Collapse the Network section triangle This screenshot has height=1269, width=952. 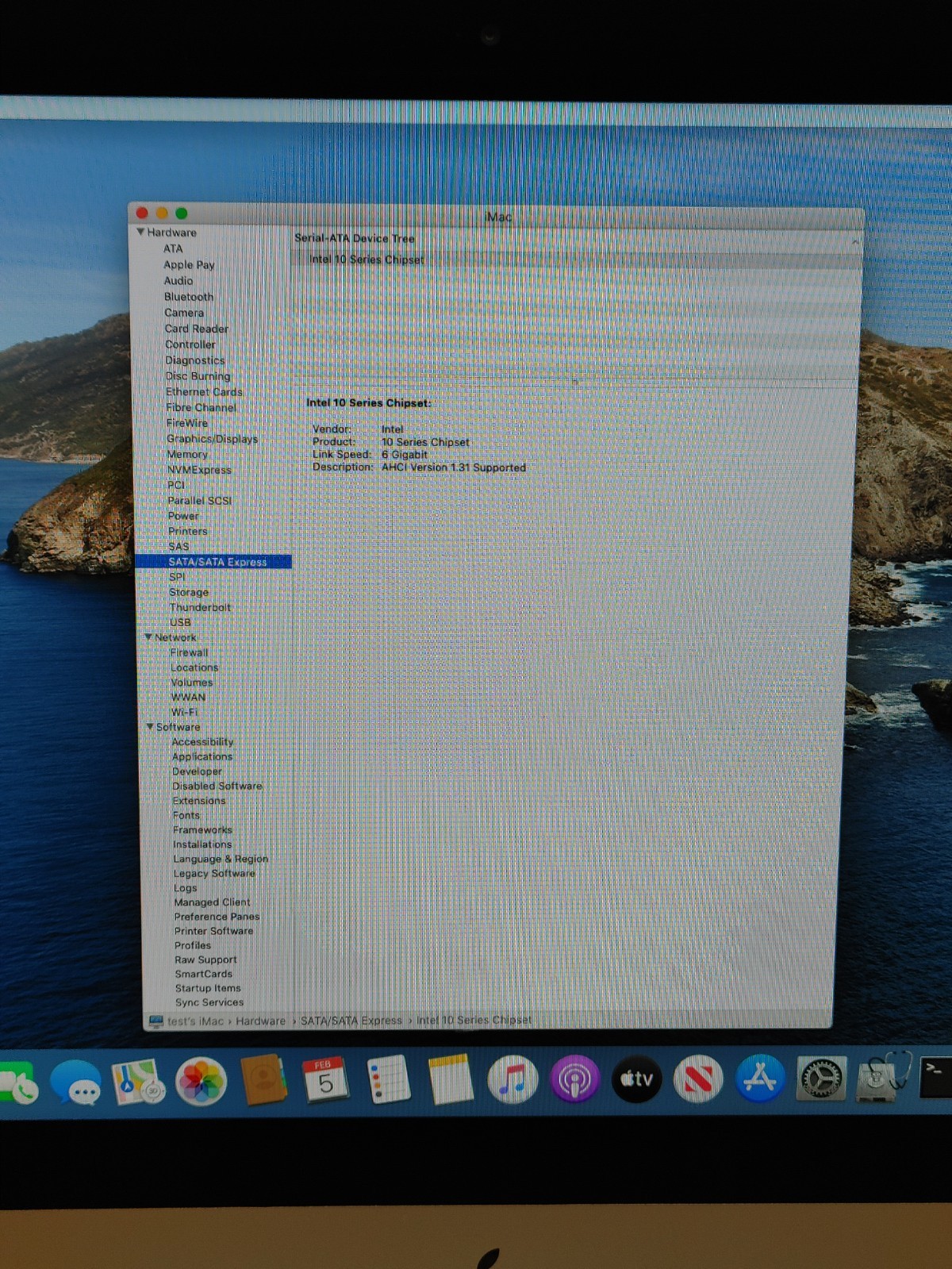point(148,636)
